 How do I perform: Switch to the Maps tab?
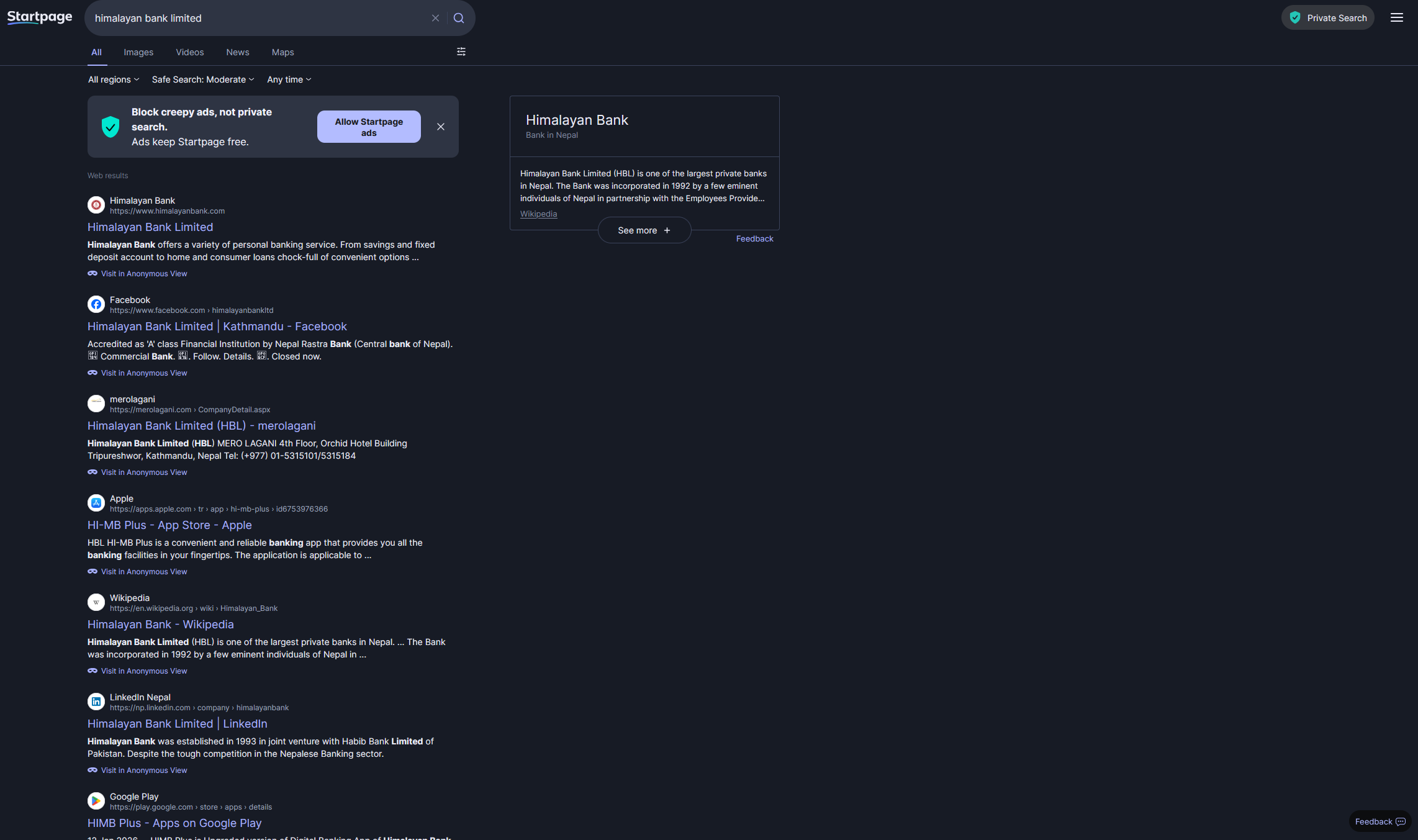(283, 52)
